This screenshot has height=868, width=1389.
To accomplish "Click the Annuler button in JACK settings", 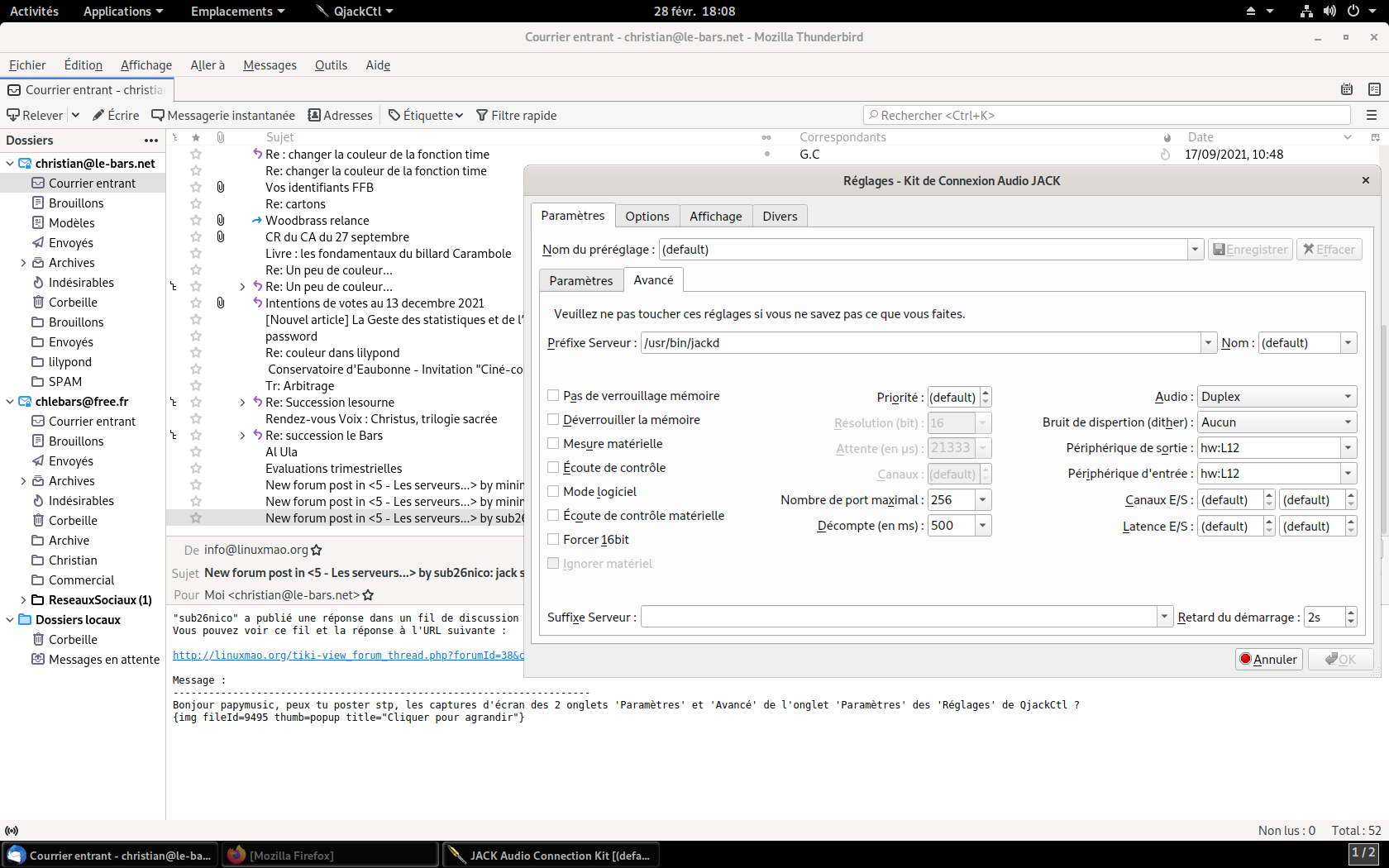I will point(1268,659).
